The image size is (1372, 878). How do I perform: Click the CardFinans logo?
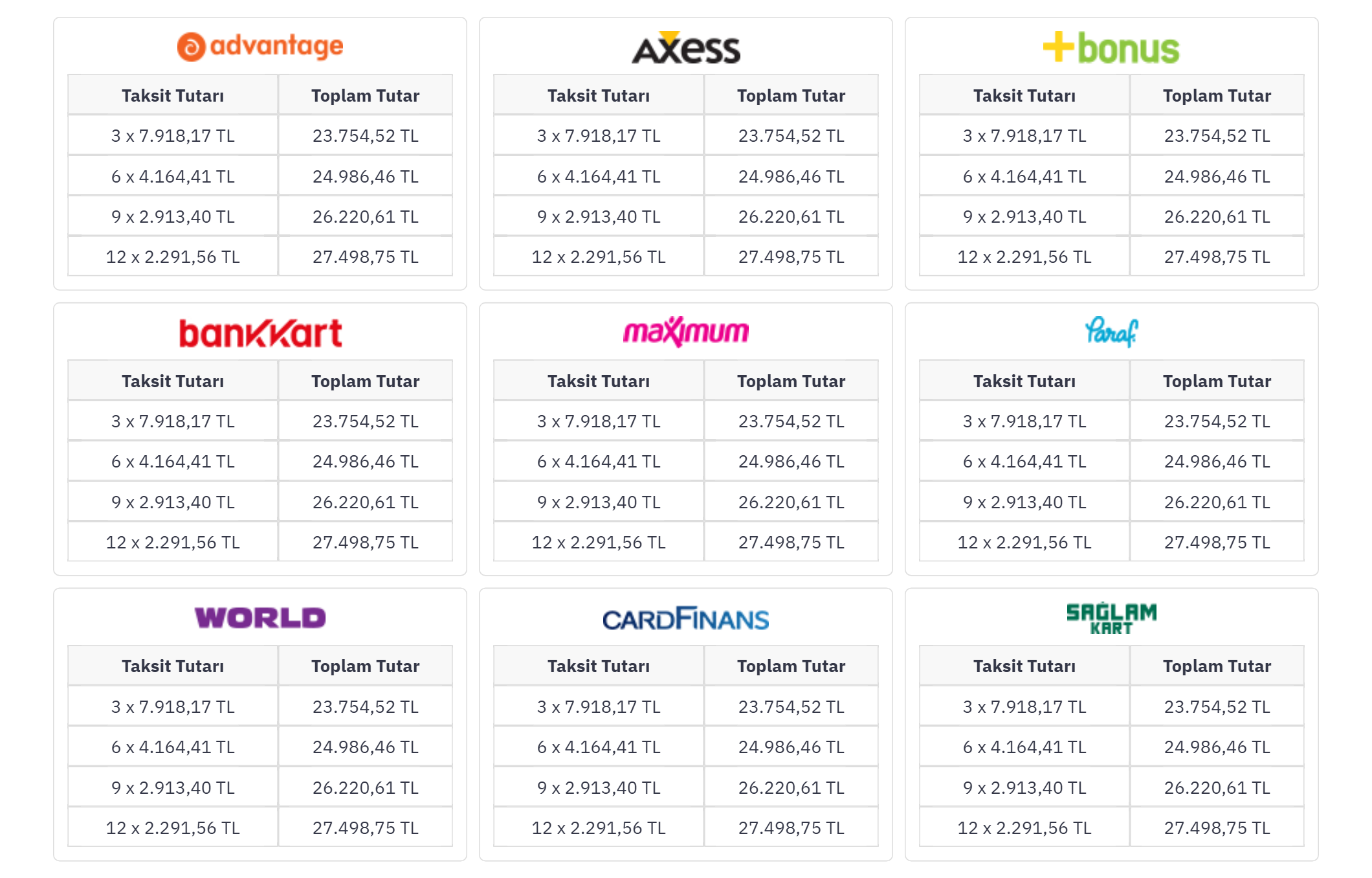click(x=685, y=619)
